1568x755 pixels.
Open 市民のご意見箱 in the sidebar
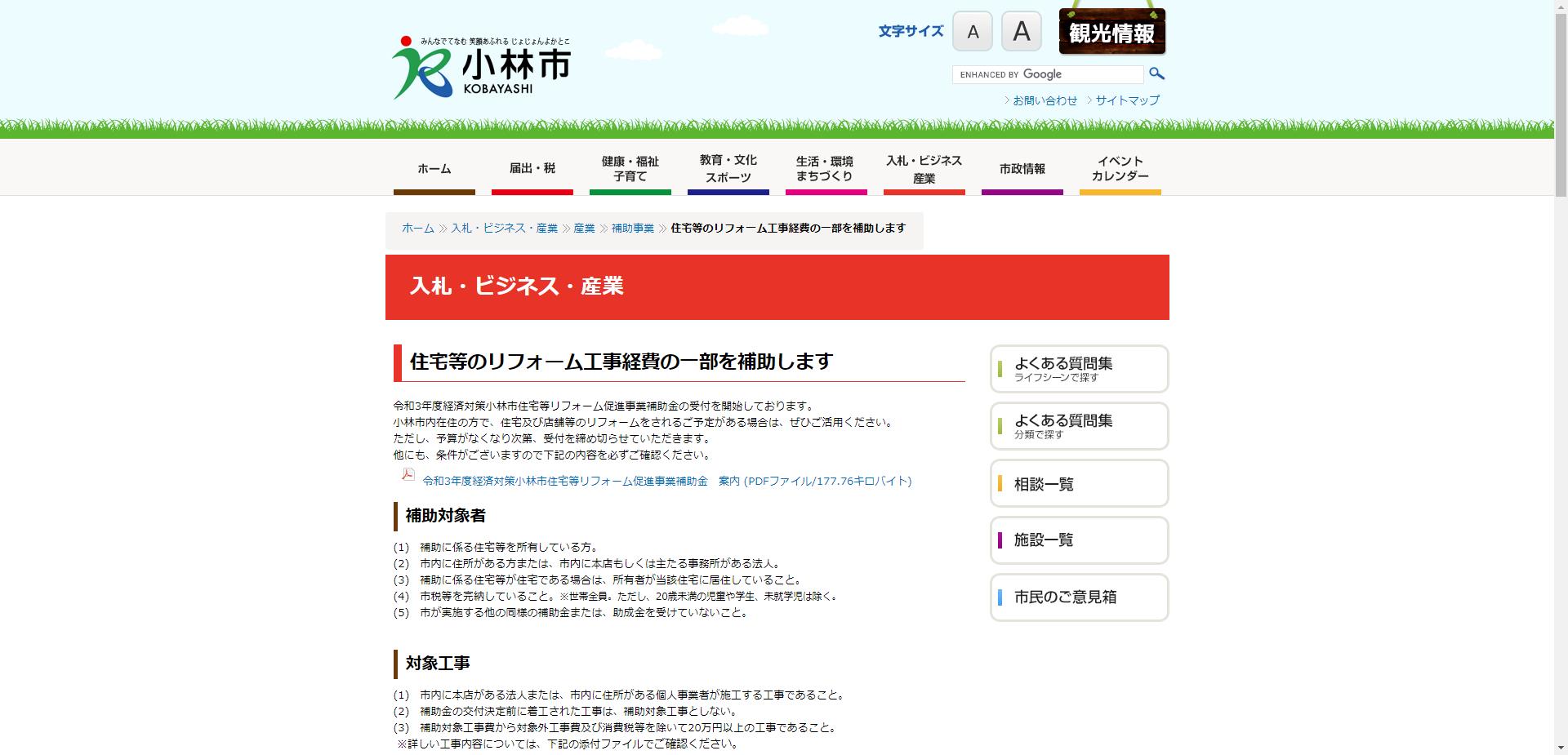point(1079,597)
